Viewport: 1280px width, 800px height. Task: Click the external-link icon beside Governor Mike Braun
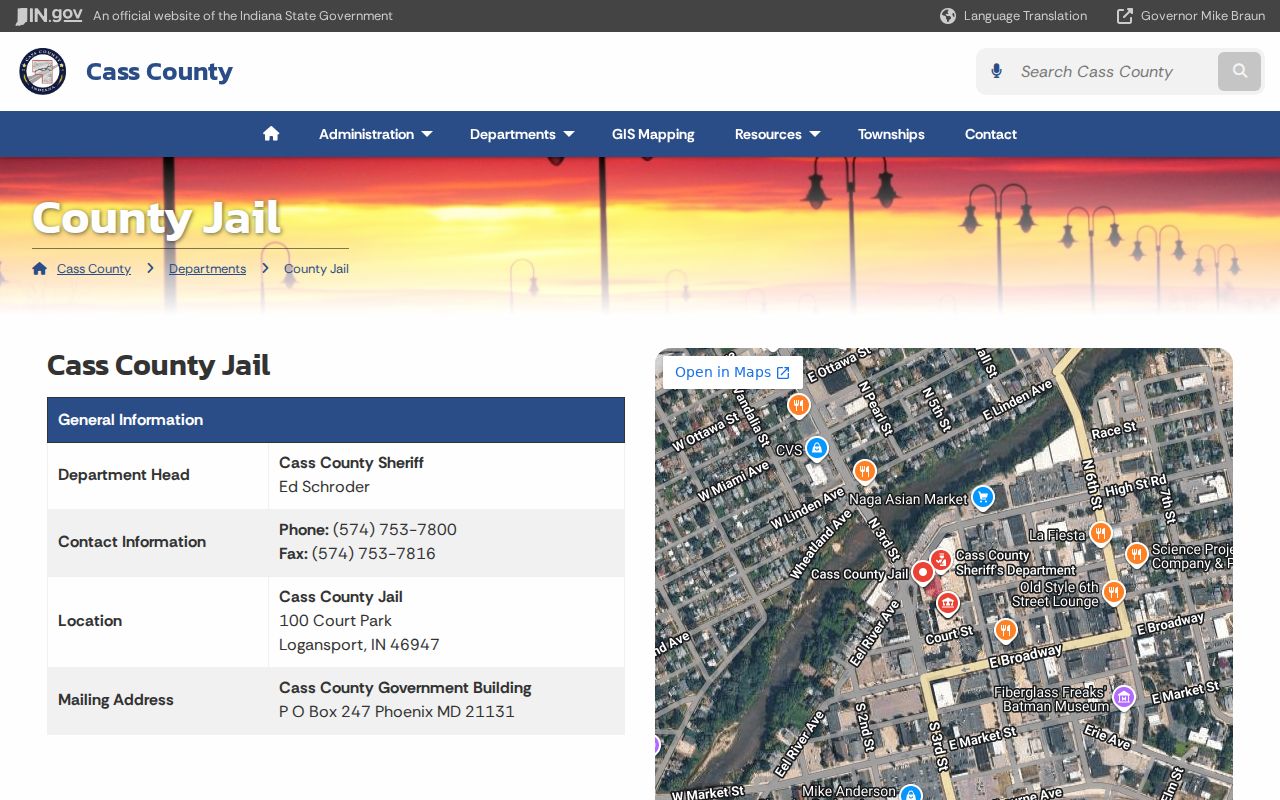(1125, 16)
